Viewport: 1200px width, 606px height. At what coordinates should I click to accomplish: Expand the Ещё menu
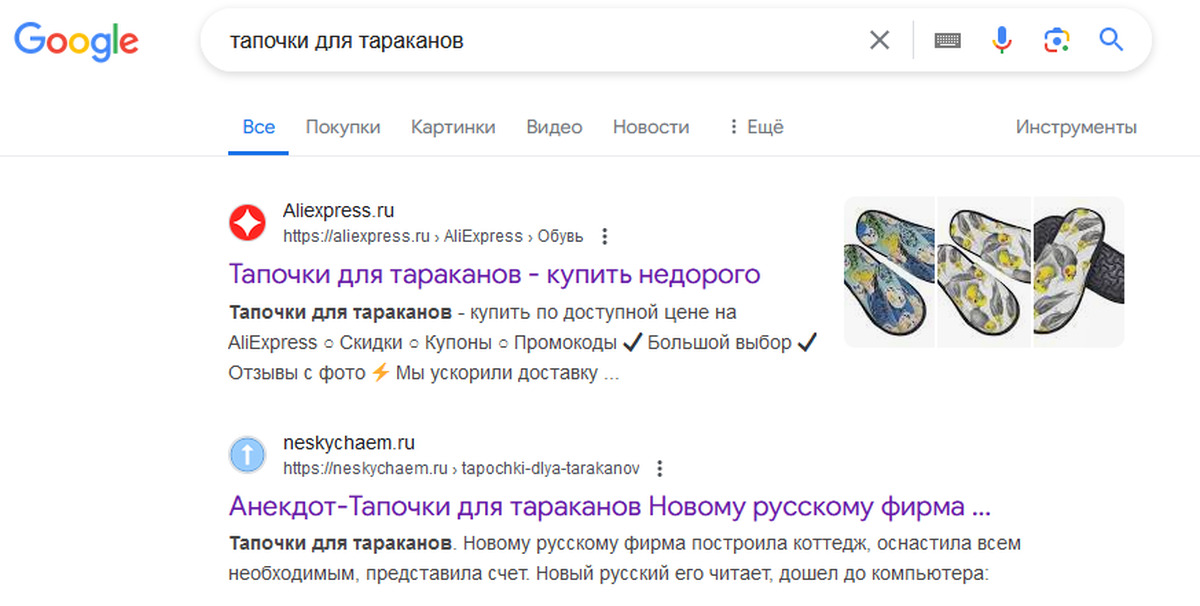tap(755, 127)
